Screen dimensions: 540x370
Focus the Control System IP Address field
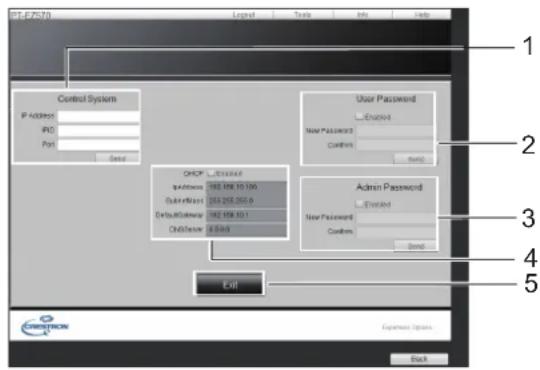tap(99, 116)
